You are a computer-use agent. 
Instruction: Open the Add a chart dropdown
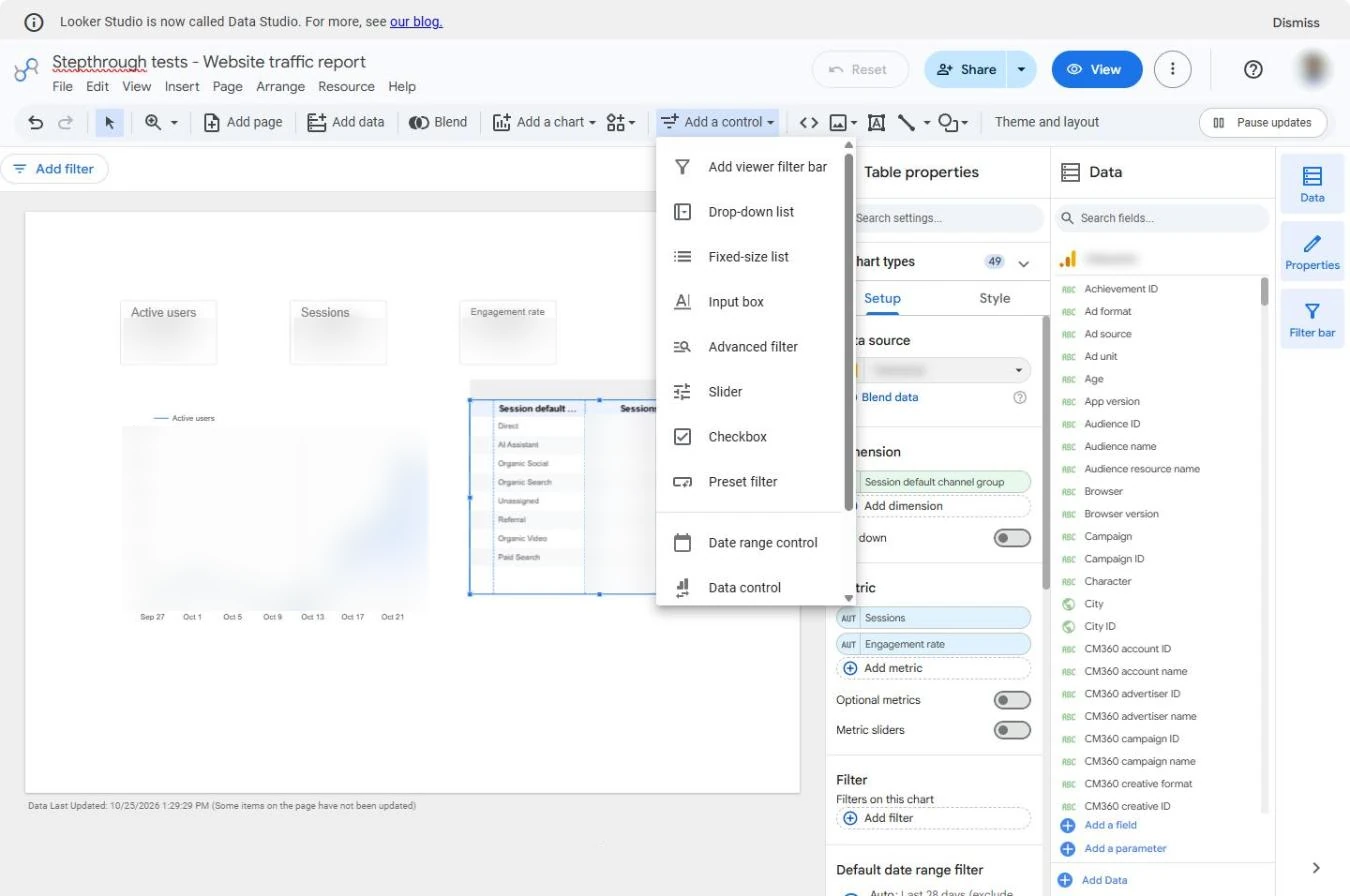(545, 122)
